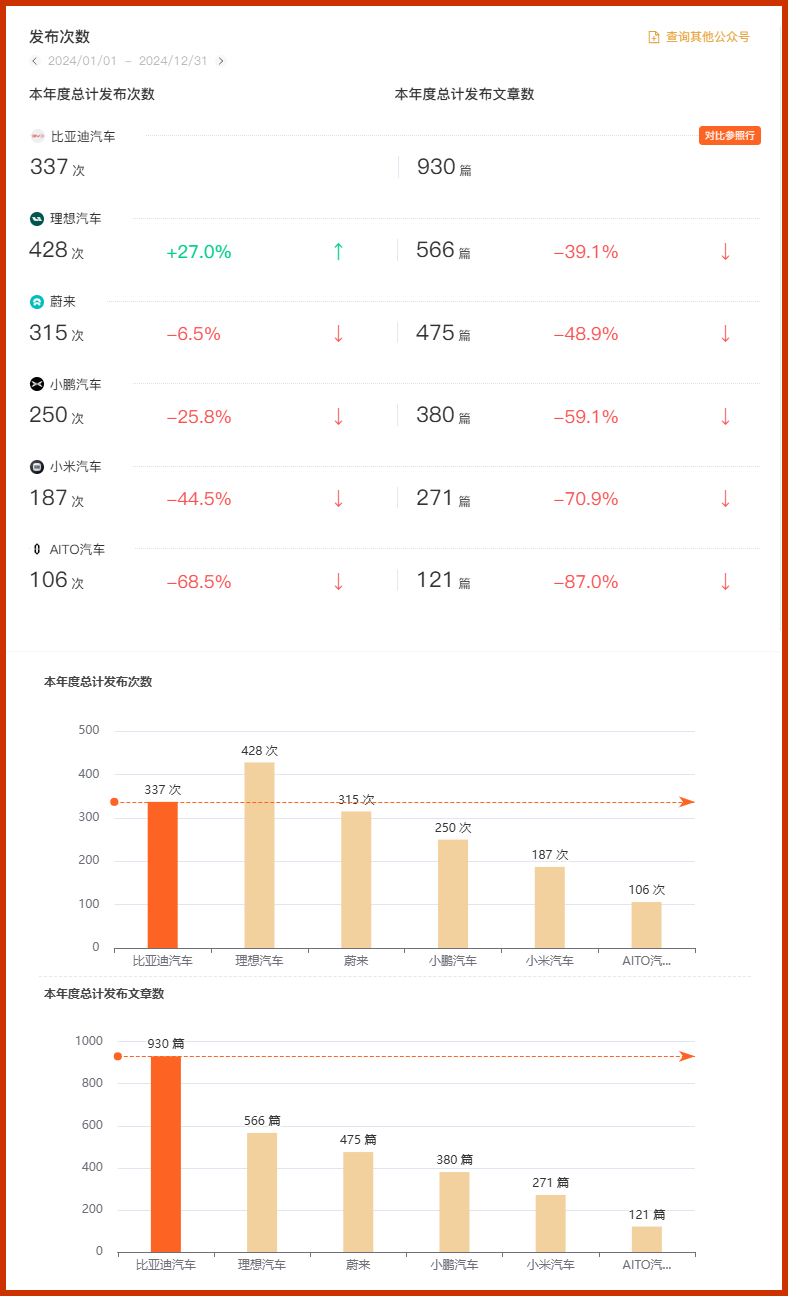Click green up arrow beside +27.0%

[338, 251]
